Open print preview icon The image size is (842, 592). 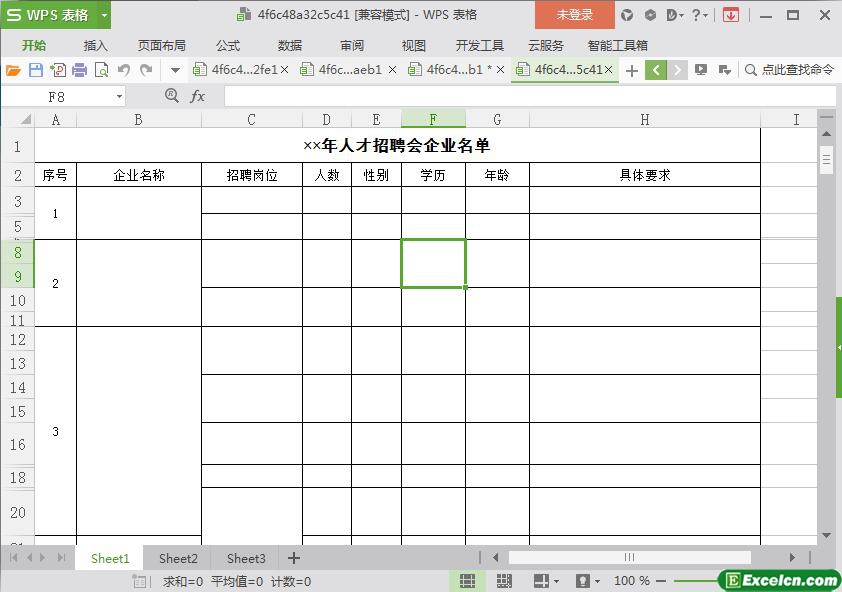[x=101, y=70]
